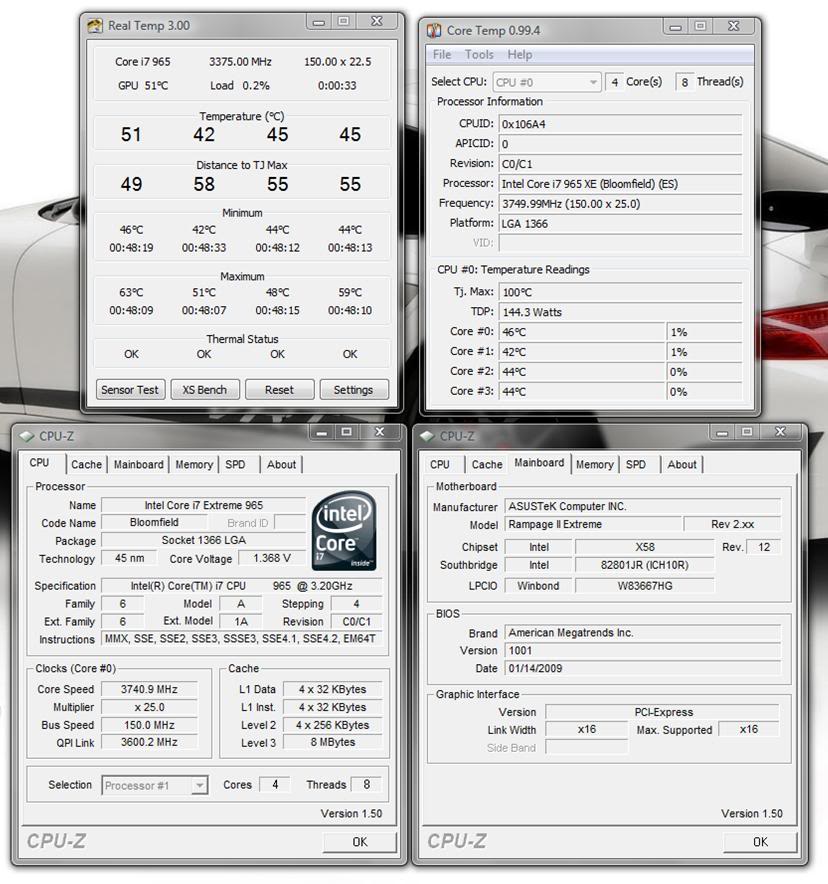Switch to Cache tab in left CPU-Z
Image resolution: width=828 pixels, height=884 pixels.
point(86,464)
